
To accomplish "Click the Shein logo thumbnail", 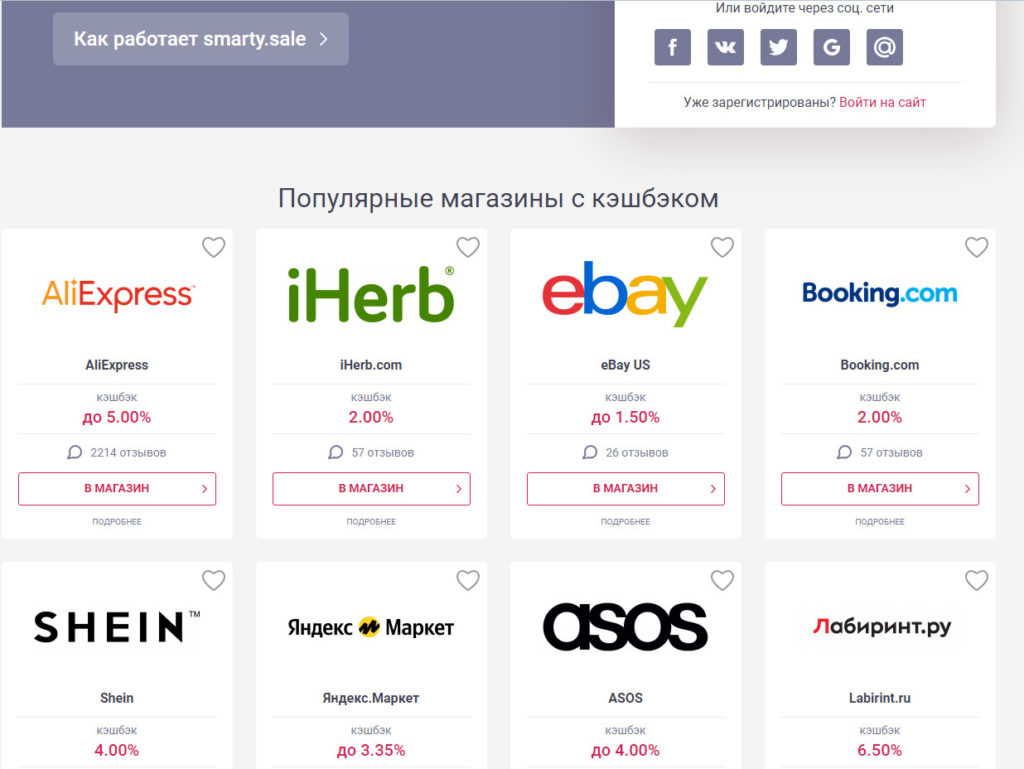I will [x=117, y=627].
